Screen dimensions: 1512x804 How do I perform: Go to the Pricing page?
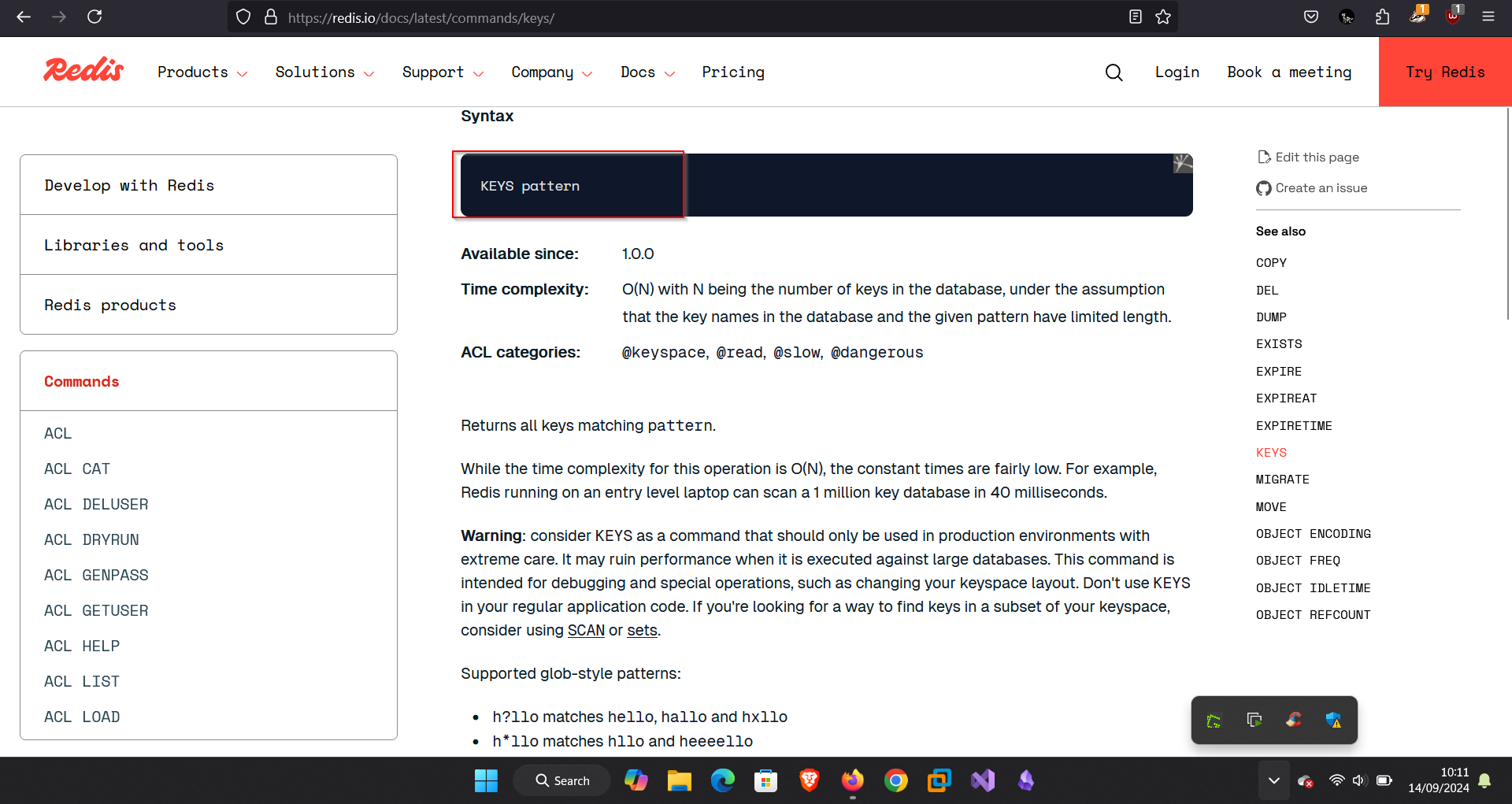pos(732,72)
